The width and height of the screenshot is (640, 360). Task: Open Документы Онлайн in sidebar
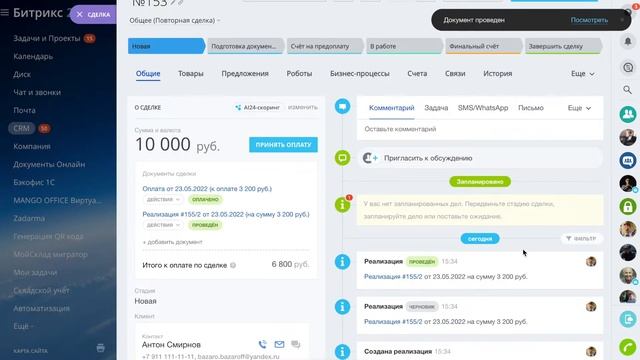pyautogui.click(x=49, y=164)
